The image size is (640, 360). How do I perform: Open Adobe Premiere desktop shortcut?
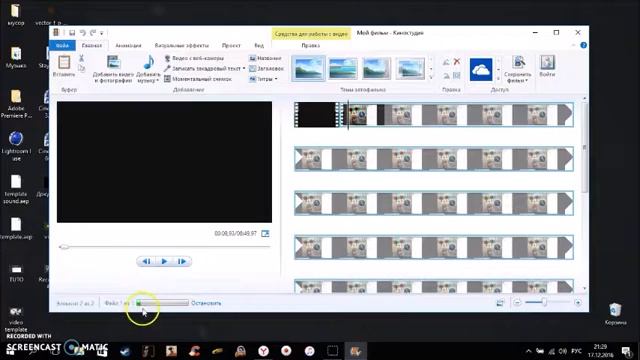tap(16, 104)
